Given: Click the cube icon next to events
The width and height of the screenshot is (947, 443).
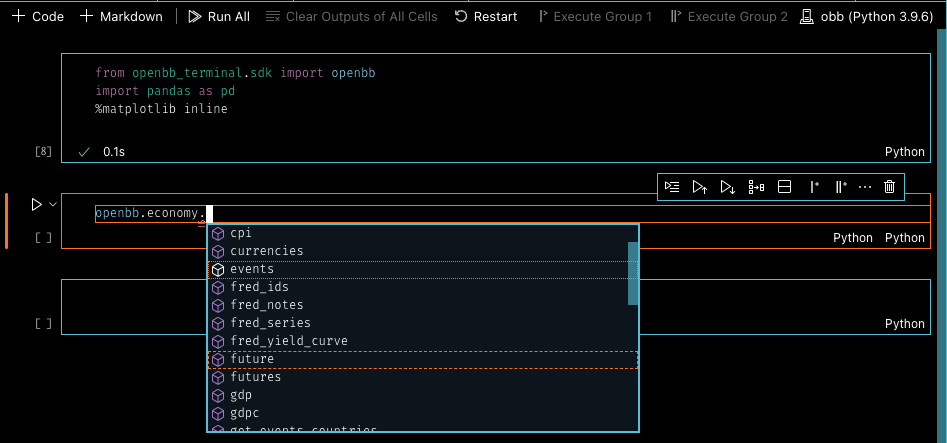Looking at the screenshot, I should pyautogui.click(x=218, y=270).
